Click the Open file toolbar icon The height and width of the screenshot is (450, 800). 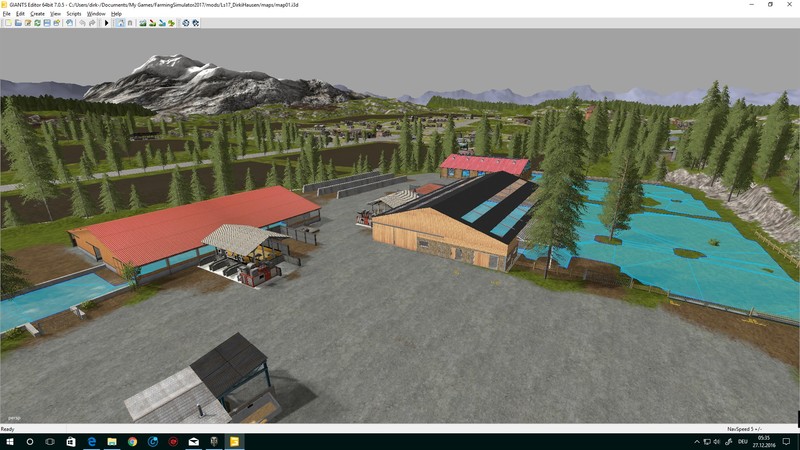coord(16,22)
